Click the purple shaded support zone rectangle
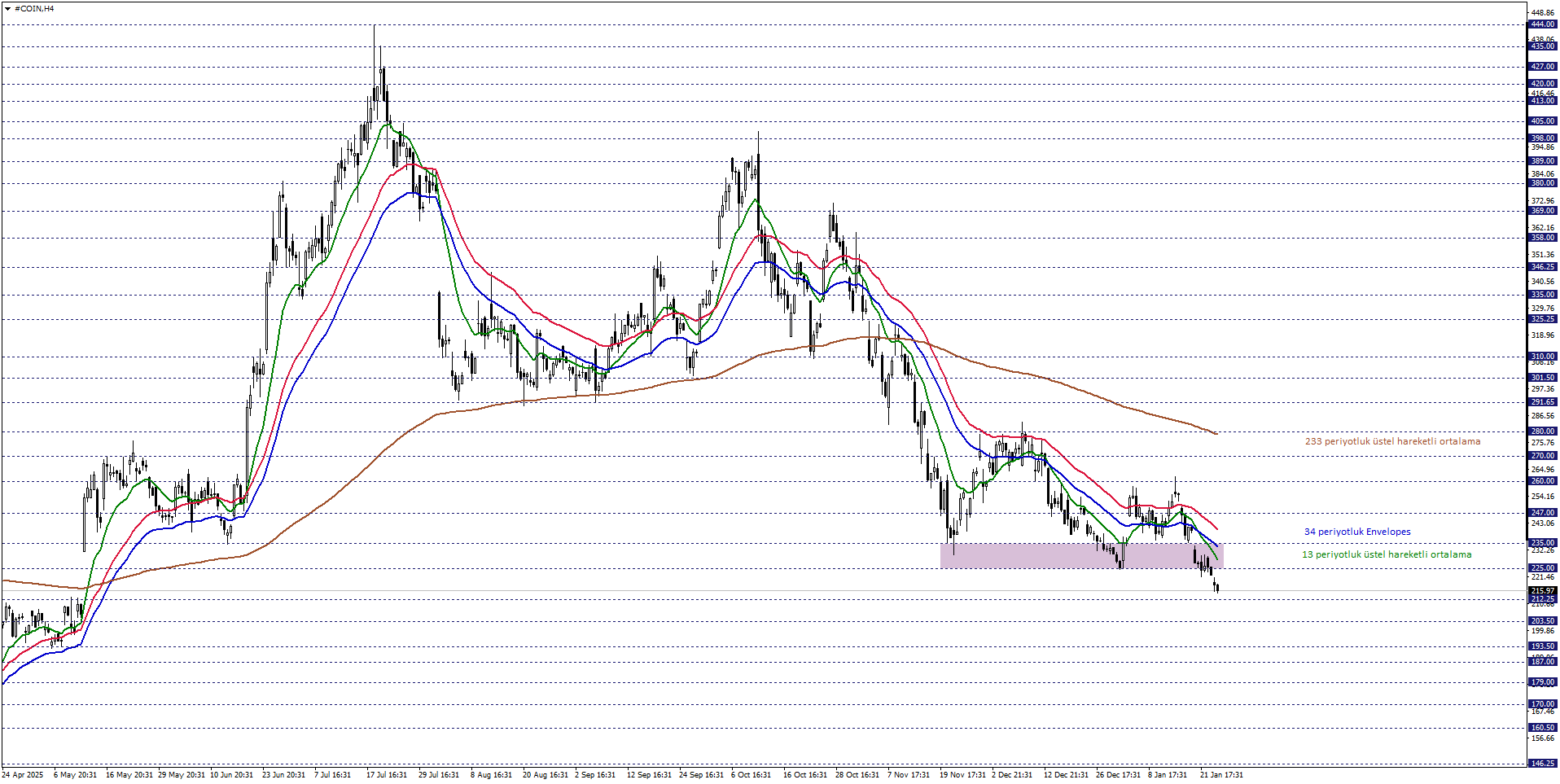This screenshot has height=784, width=1560. 1080,556
